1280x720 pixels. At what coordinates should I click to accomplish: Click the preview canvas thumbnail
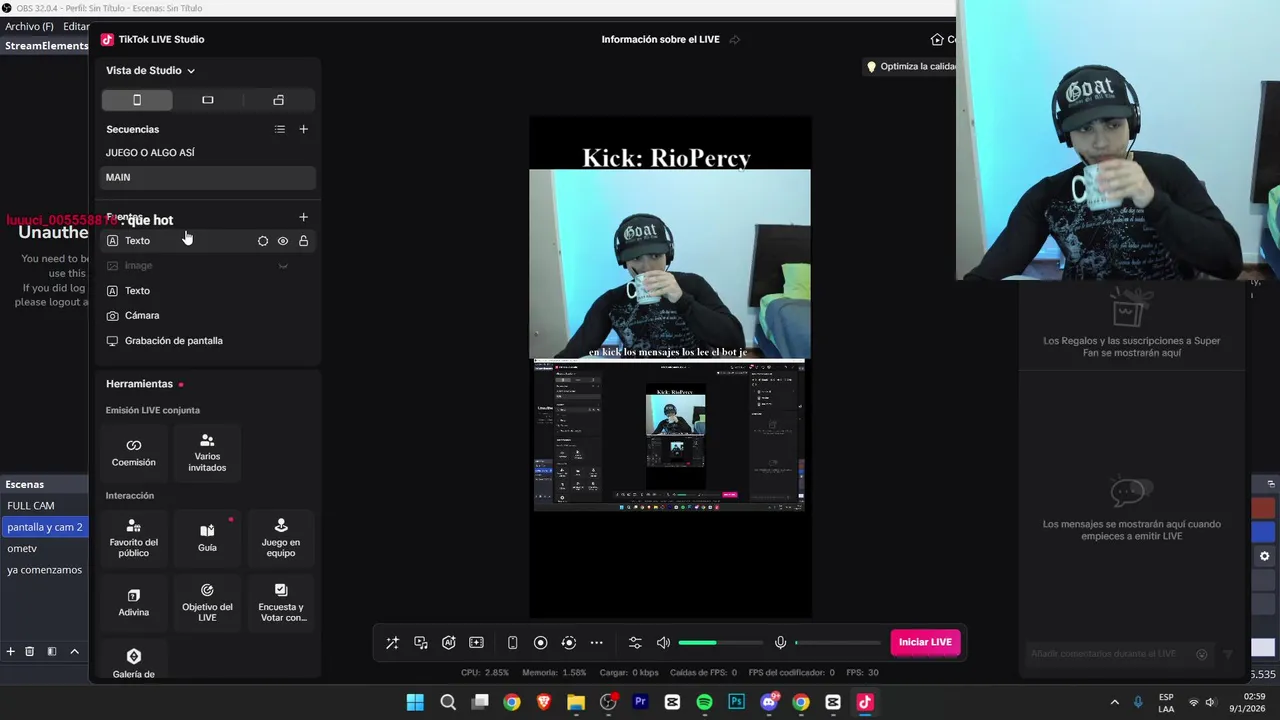[670, 366]
